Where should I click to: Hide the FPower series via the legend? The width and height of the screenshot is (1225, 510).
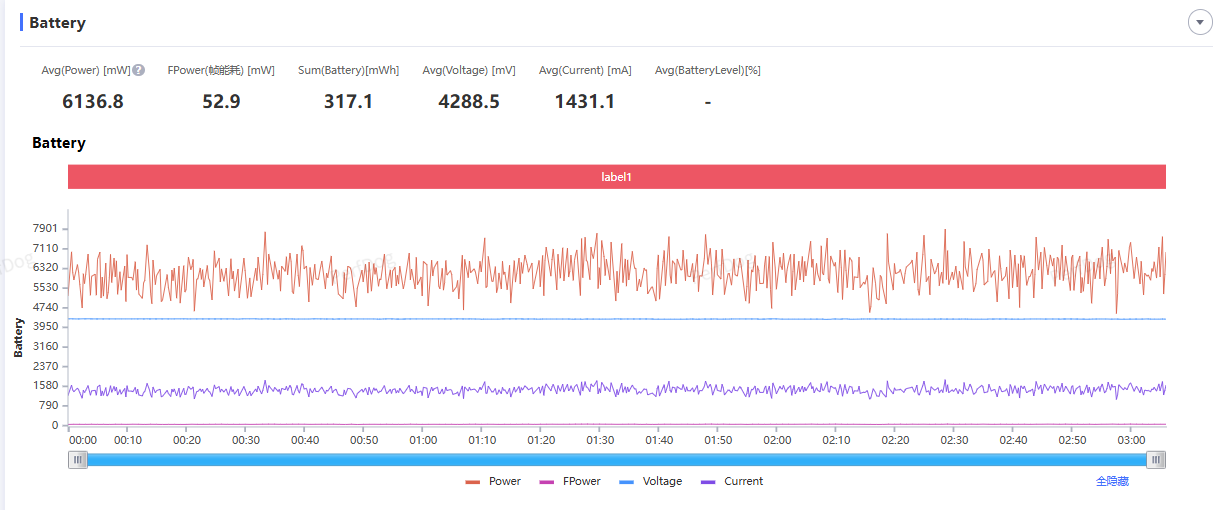pos(570,481)
